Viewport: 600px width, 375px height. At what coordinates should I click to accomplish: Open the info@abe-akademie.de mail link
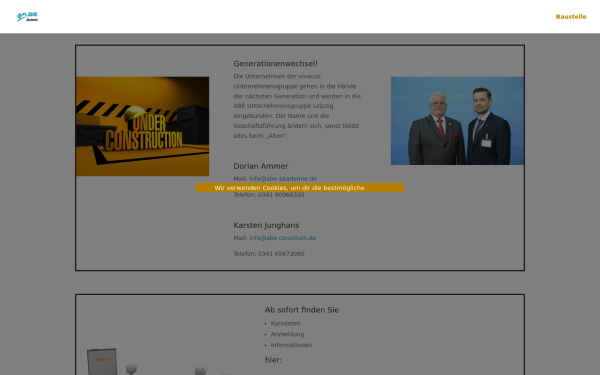283,178
